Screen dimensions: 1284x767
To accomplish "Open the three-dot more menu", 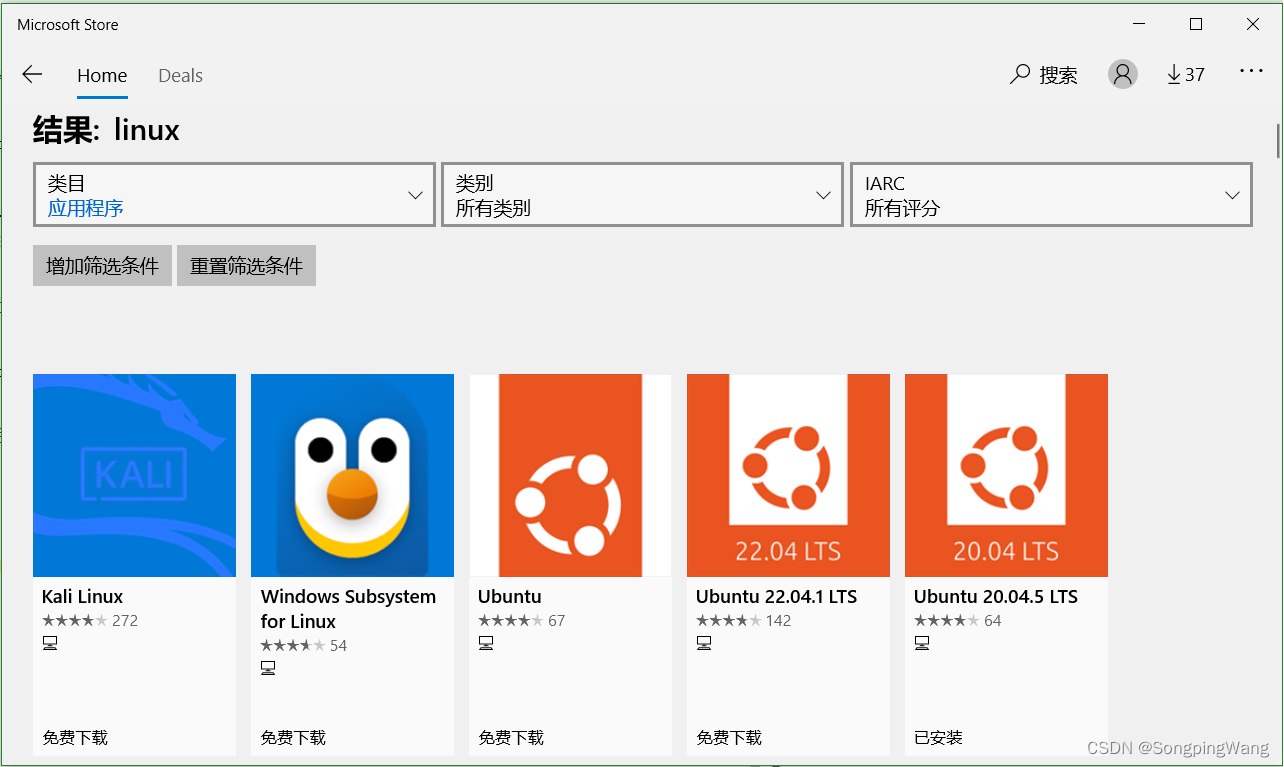I will coord(1251,71).
